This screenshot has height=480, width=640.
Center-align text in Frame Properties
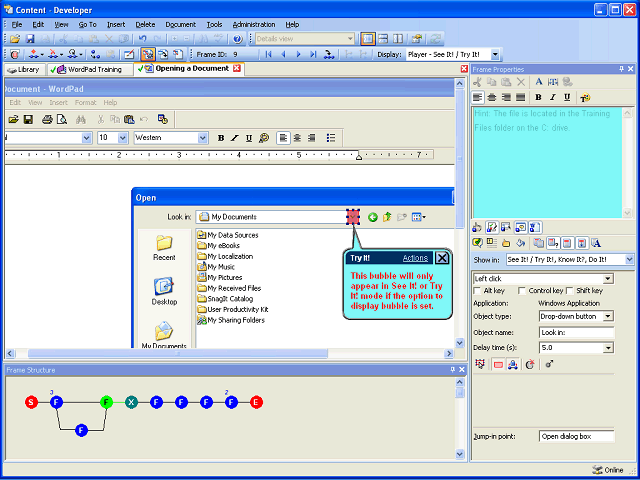tap(492, 97)
